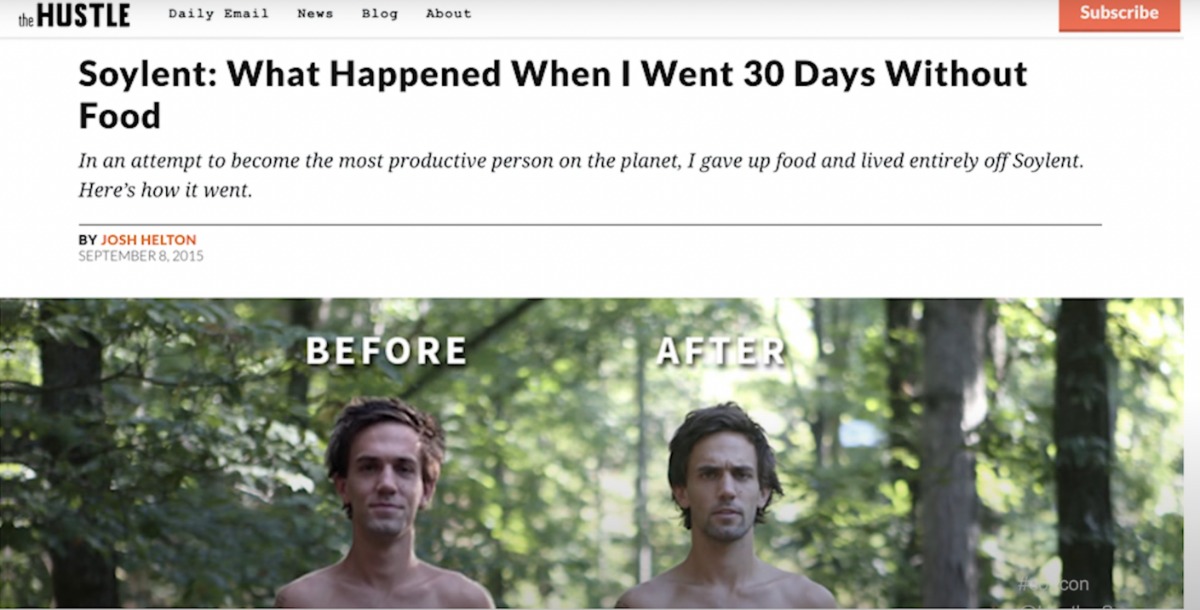The width and height of the screenshot is (1200, 610).
Task: Click the BEFORE label on the photo
Action: click(x=386, y=351)
